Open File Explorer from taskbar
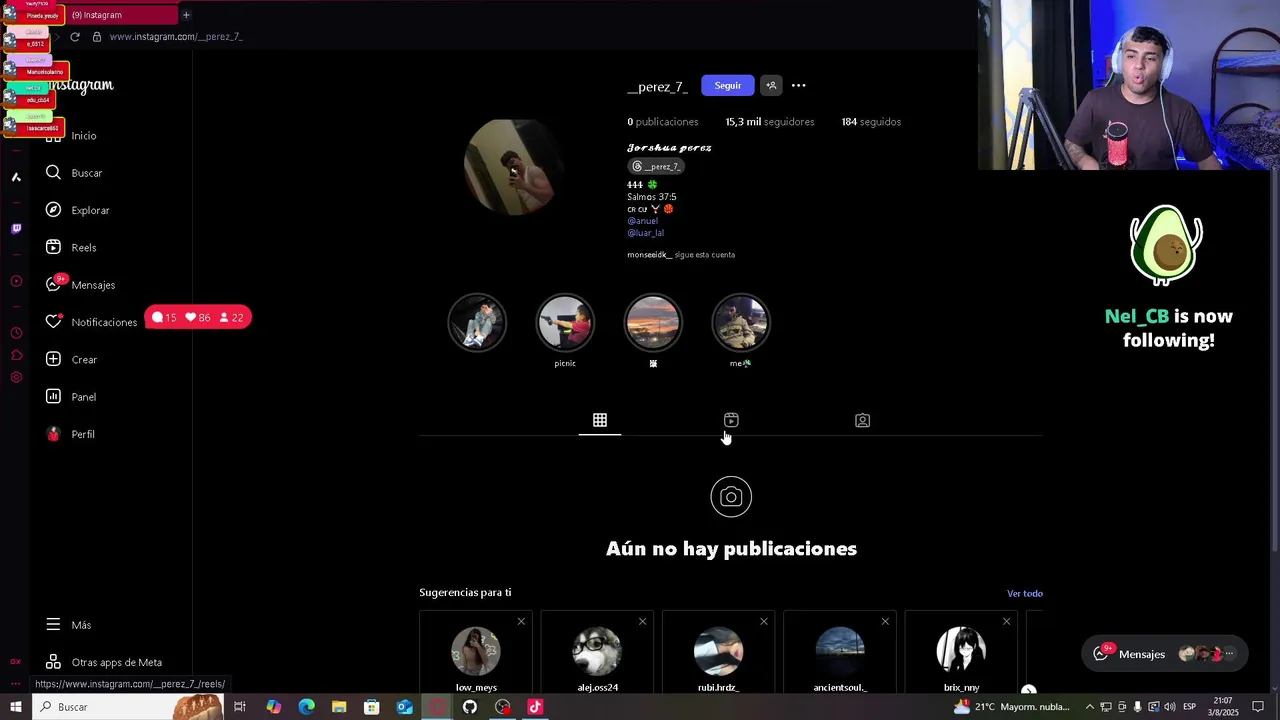Viewport: 1280px width, 720px height. (339, 707)
